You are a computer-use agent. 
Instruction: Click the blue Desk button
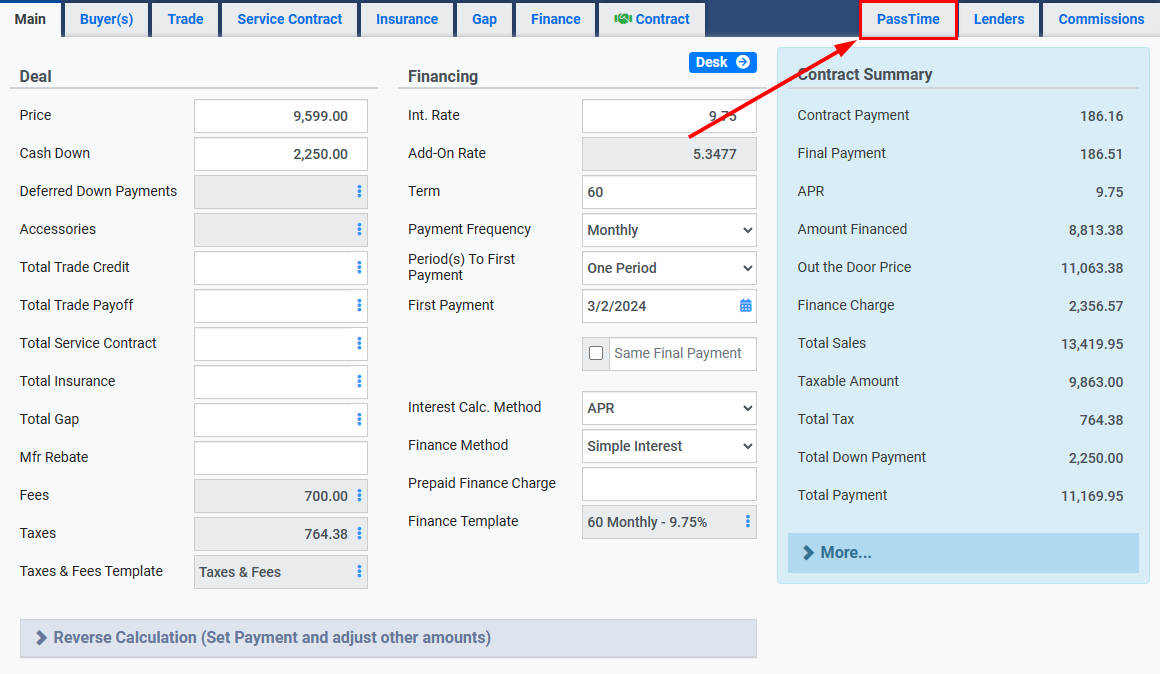pyautogui.click(x=722, y=62)
